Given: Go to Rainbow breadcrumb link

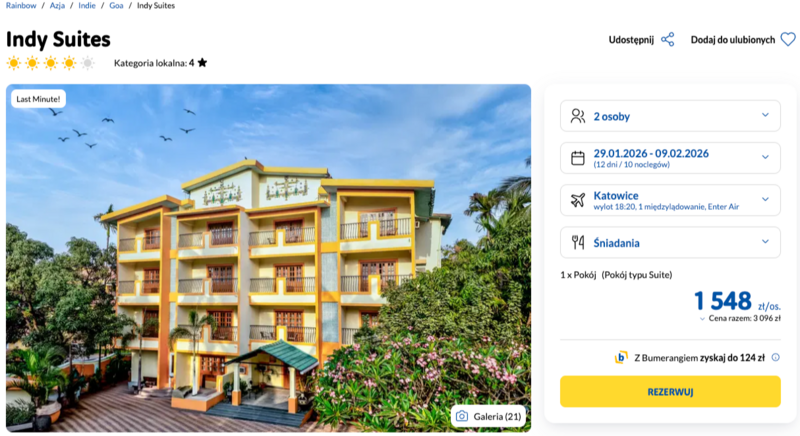Looking at the screenshot, I should click(21, 6).
